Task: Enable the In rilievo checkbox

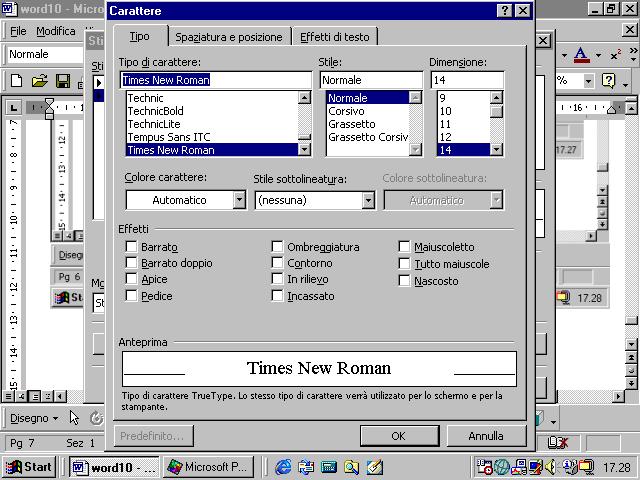Action: pyautogui.click(x=277, y=278)
